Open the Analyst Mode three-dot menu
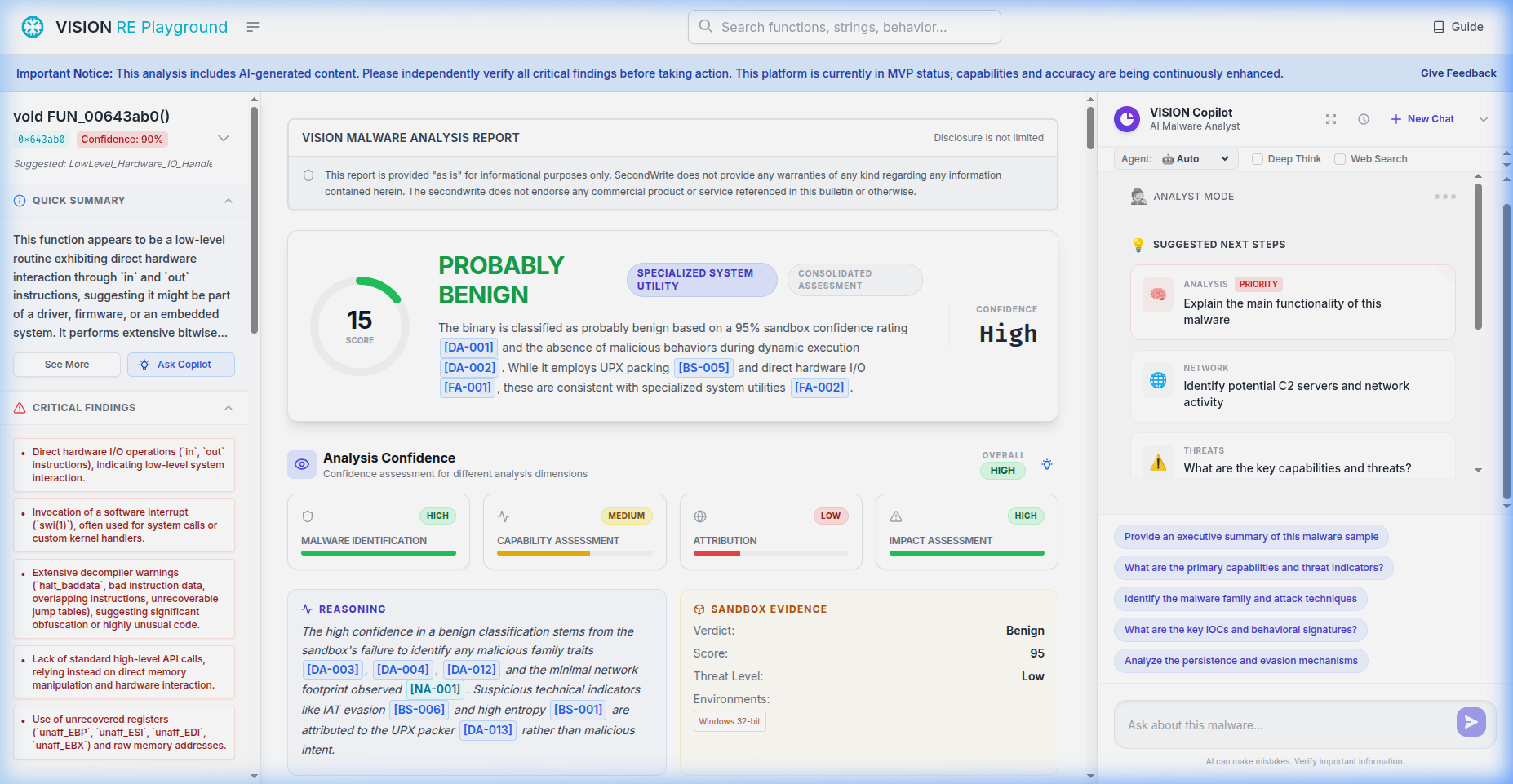 (x=1445, y=197)
